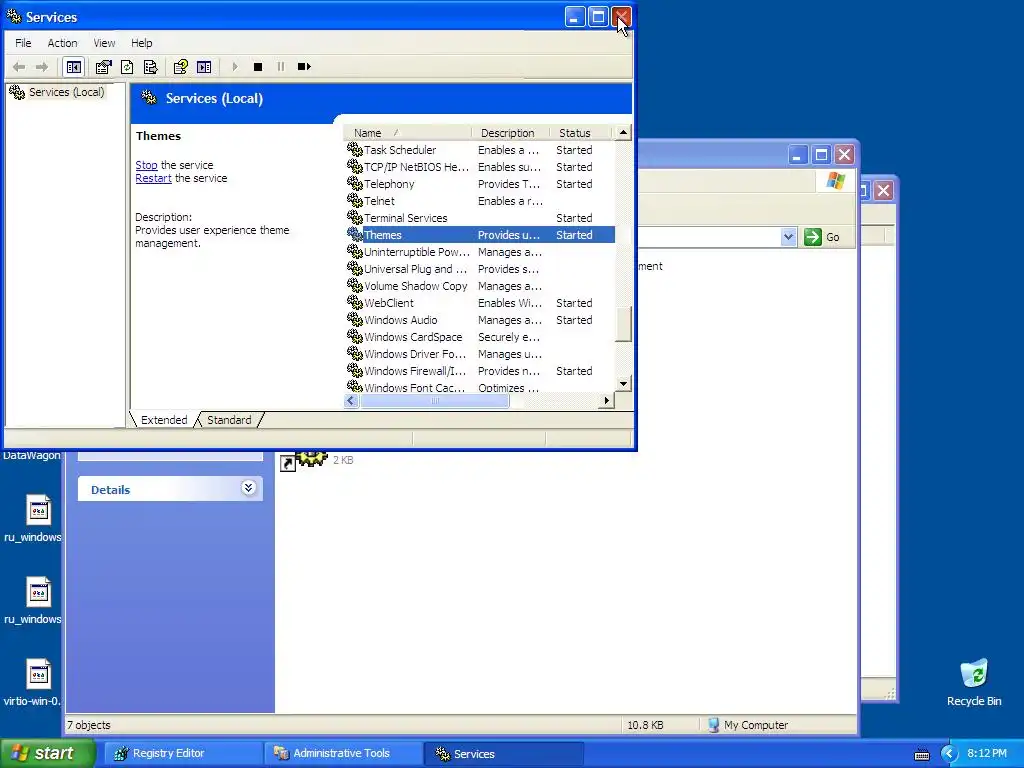
Task: Select the Themes service row
Action: pyautogui.click(x=480, y=235)
